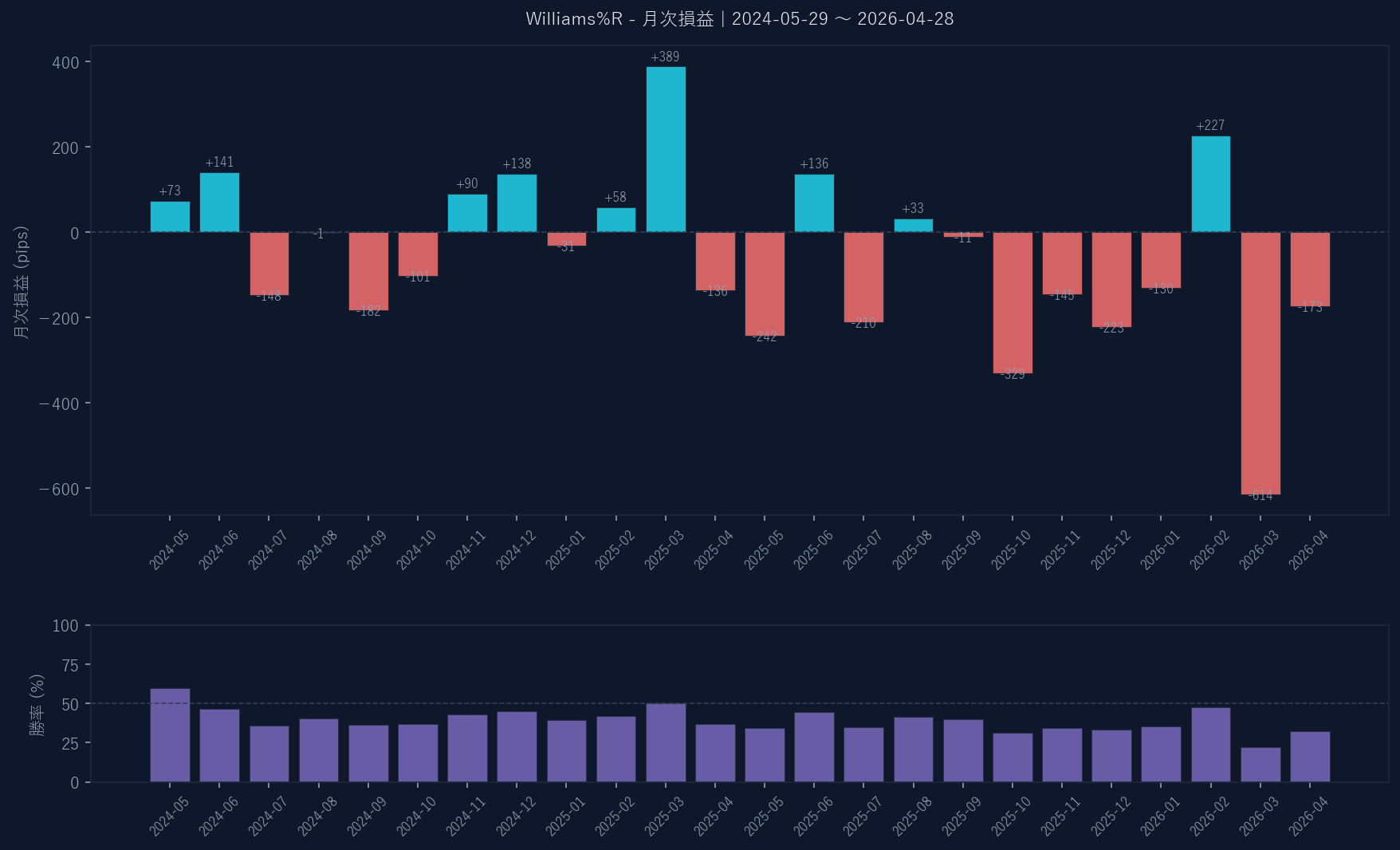1400x850 pixels.
Task: Select the 2025-03 win rate bar in lower chart
Action: tap(666, 742)
